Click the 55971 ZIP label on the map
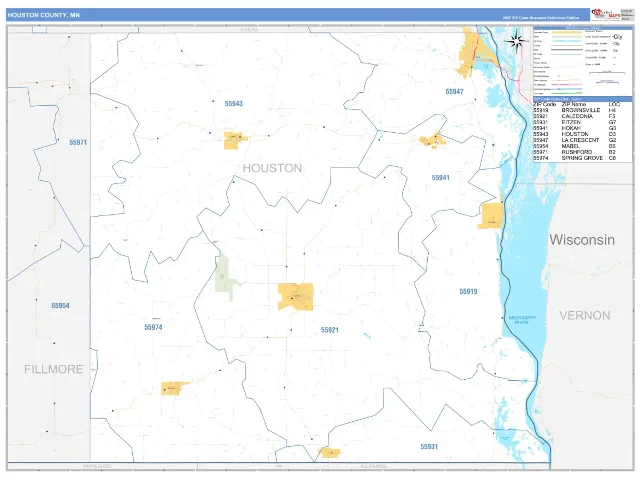Viewport: 640px width, 480px height. [78, 142]
